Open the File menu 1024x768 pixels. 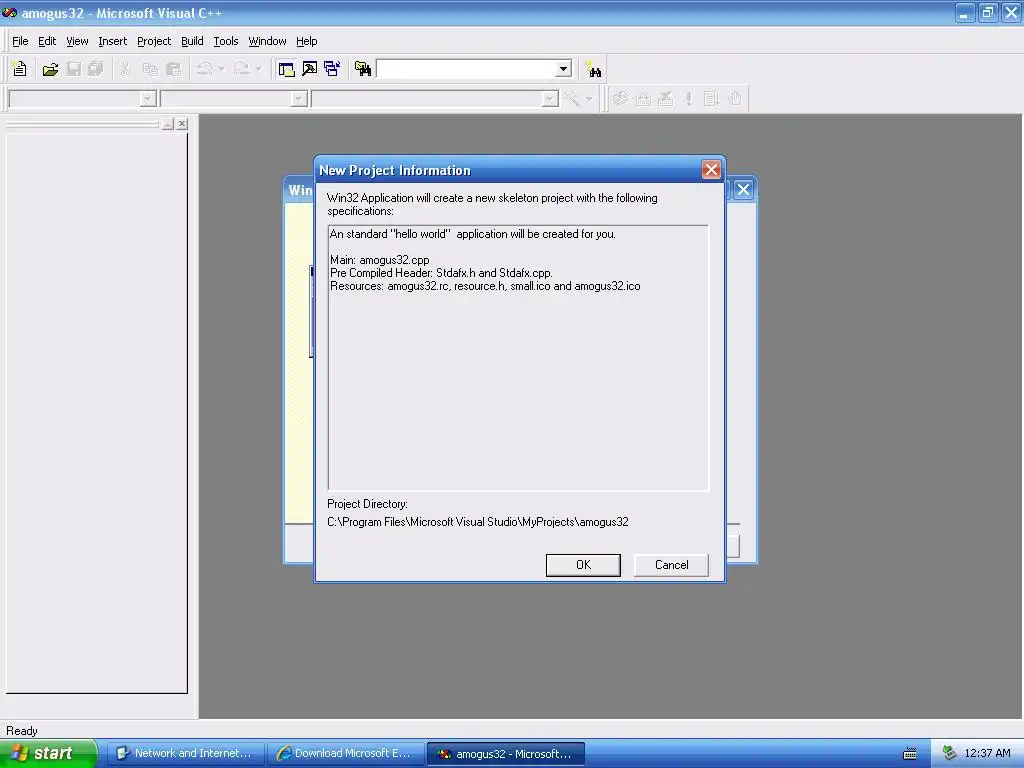click(x=20, y=41)
